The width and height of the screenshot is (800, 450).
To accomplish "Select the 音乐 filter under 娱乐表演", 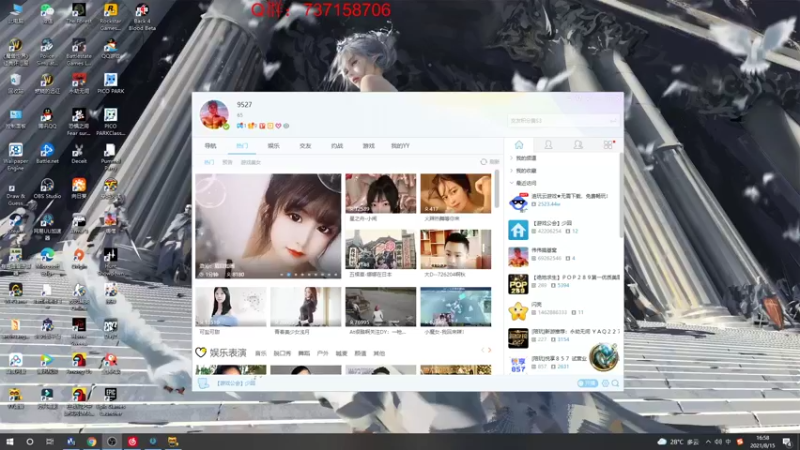I will [x=261, y=353].
